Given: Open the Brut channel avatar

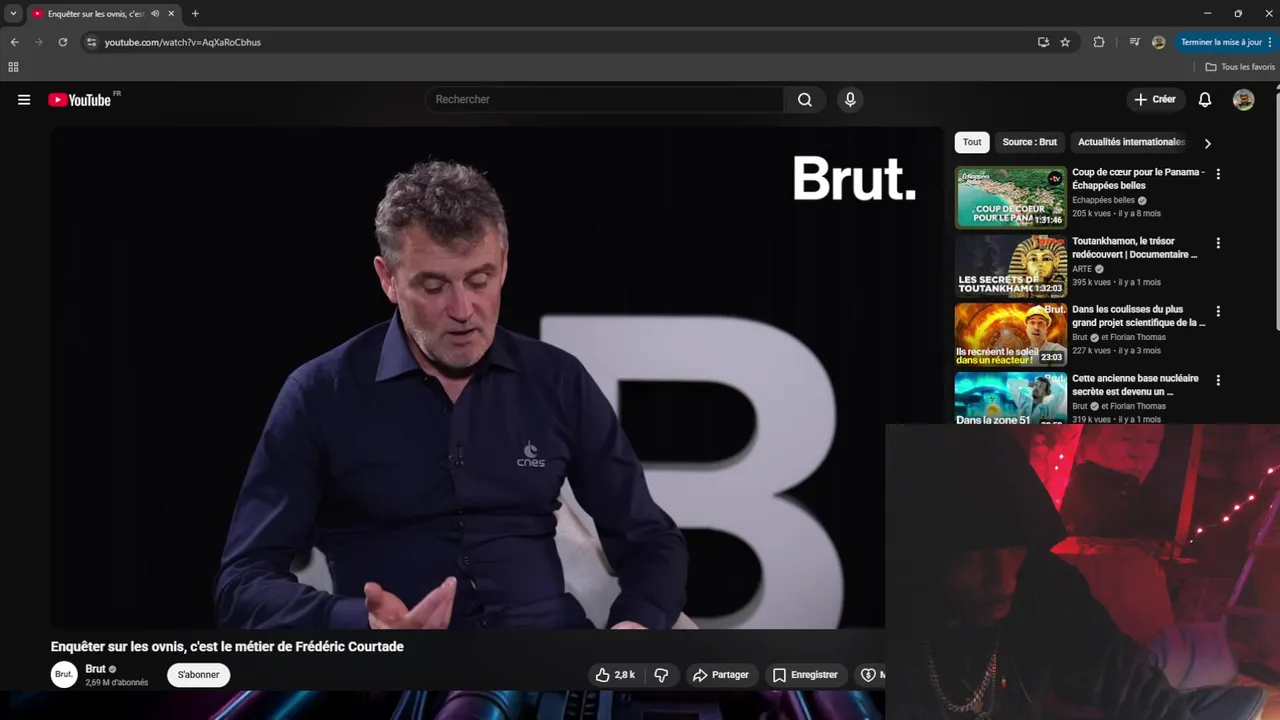Looking at the screenshot, I should pyautogui.click(x=64, y=675).
